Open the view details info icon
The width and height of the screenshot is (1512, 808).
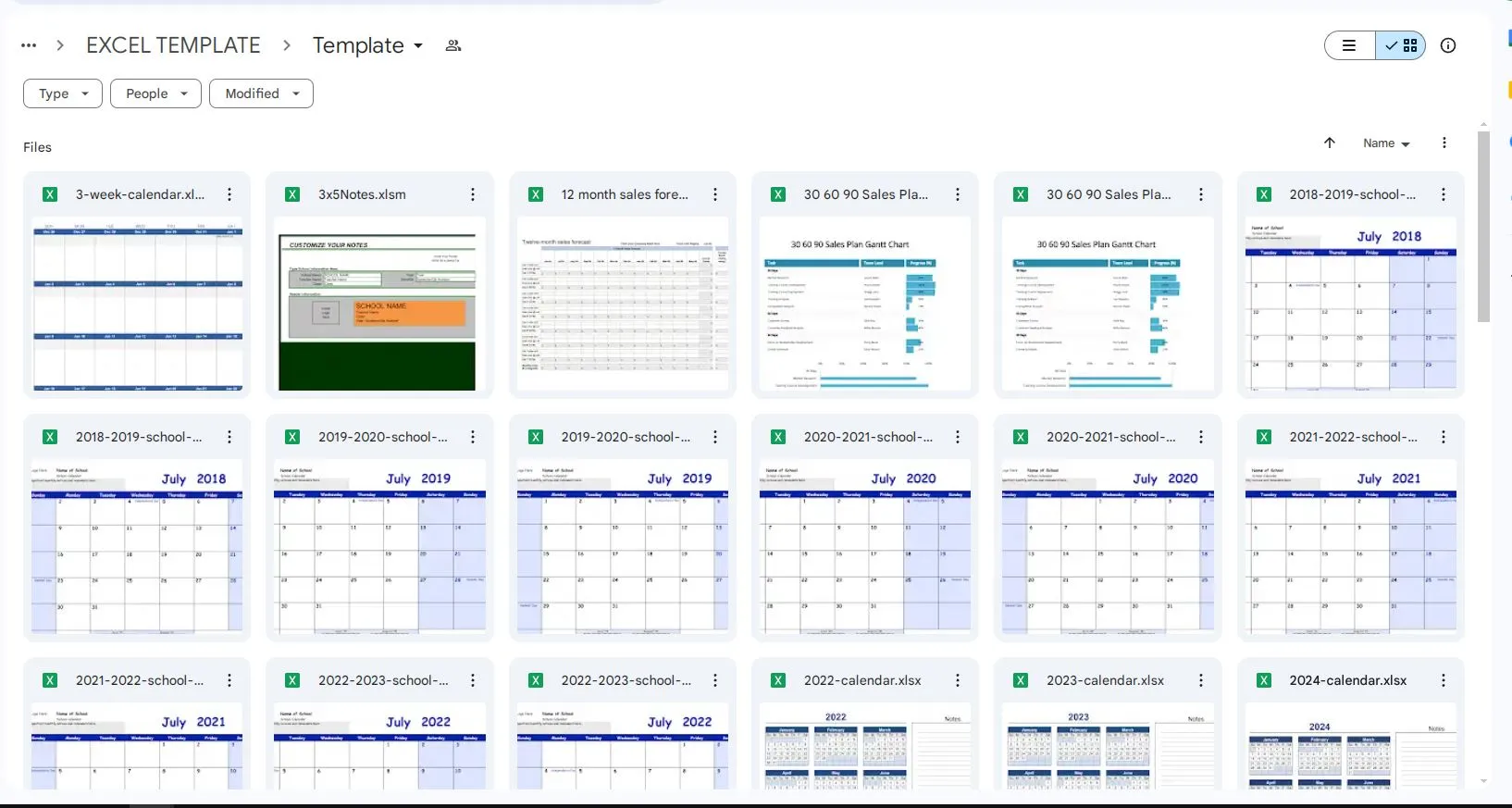pyautogui.click(x=1448, y=45)
